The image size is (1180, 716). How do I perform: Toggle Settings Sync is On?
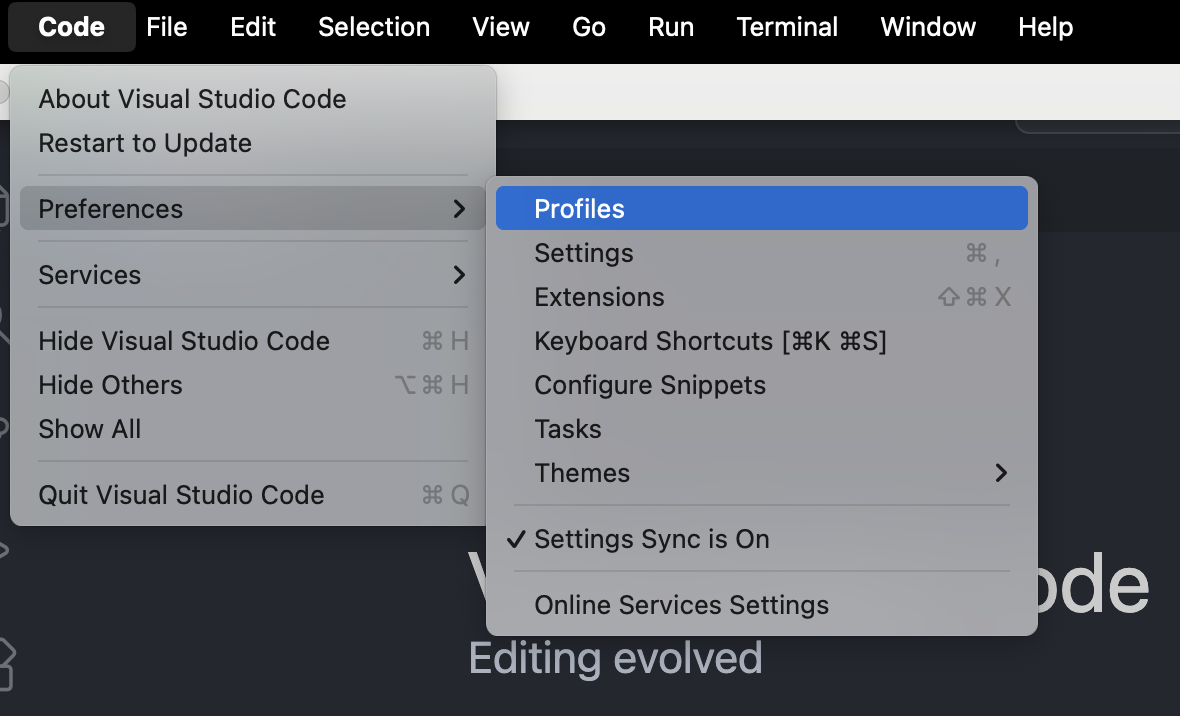pos(762,539)
